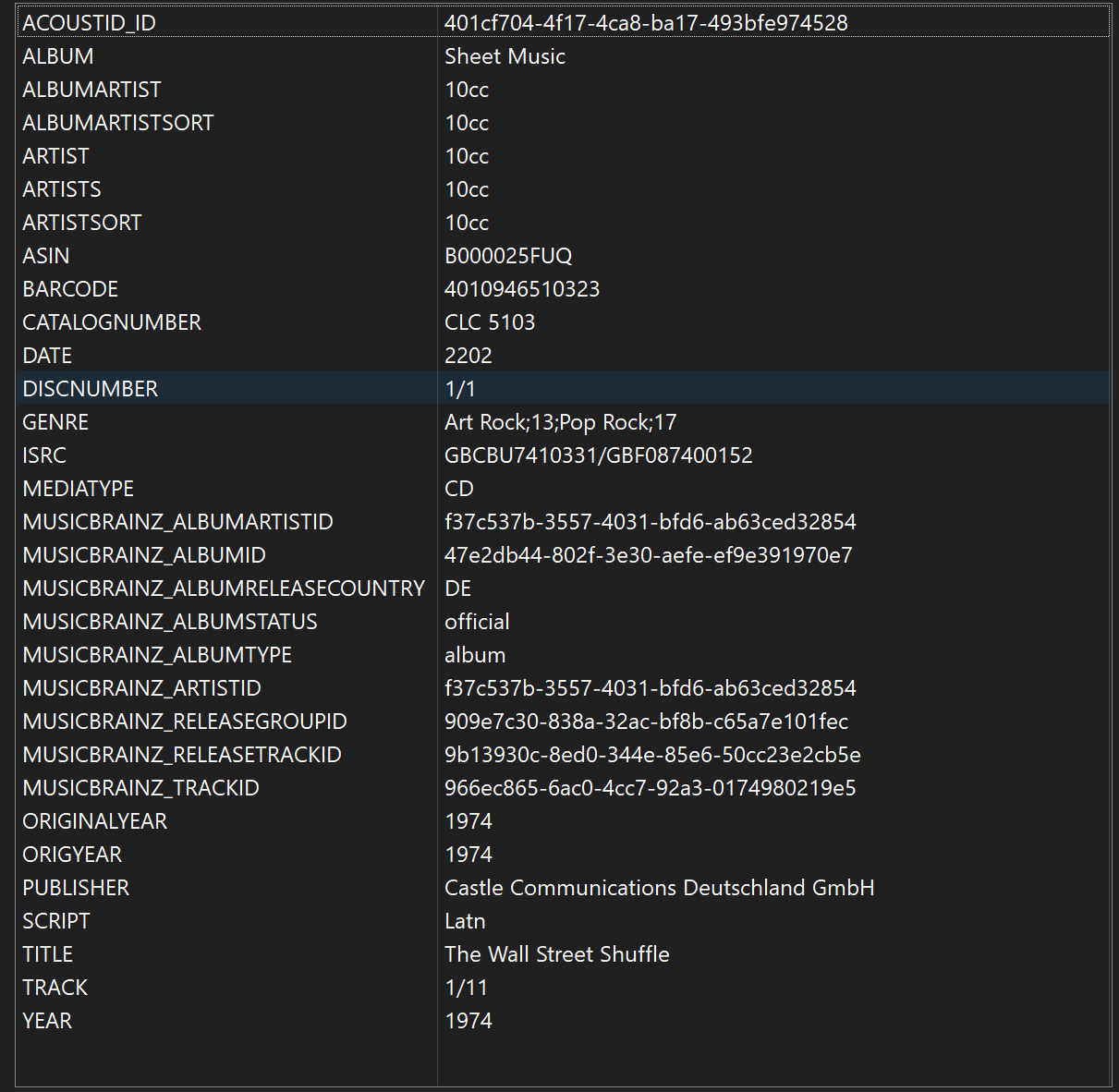Select the MUSICBRAINZ_ARTISTID tag name
1119x1092 pixels.
[142, 688]
